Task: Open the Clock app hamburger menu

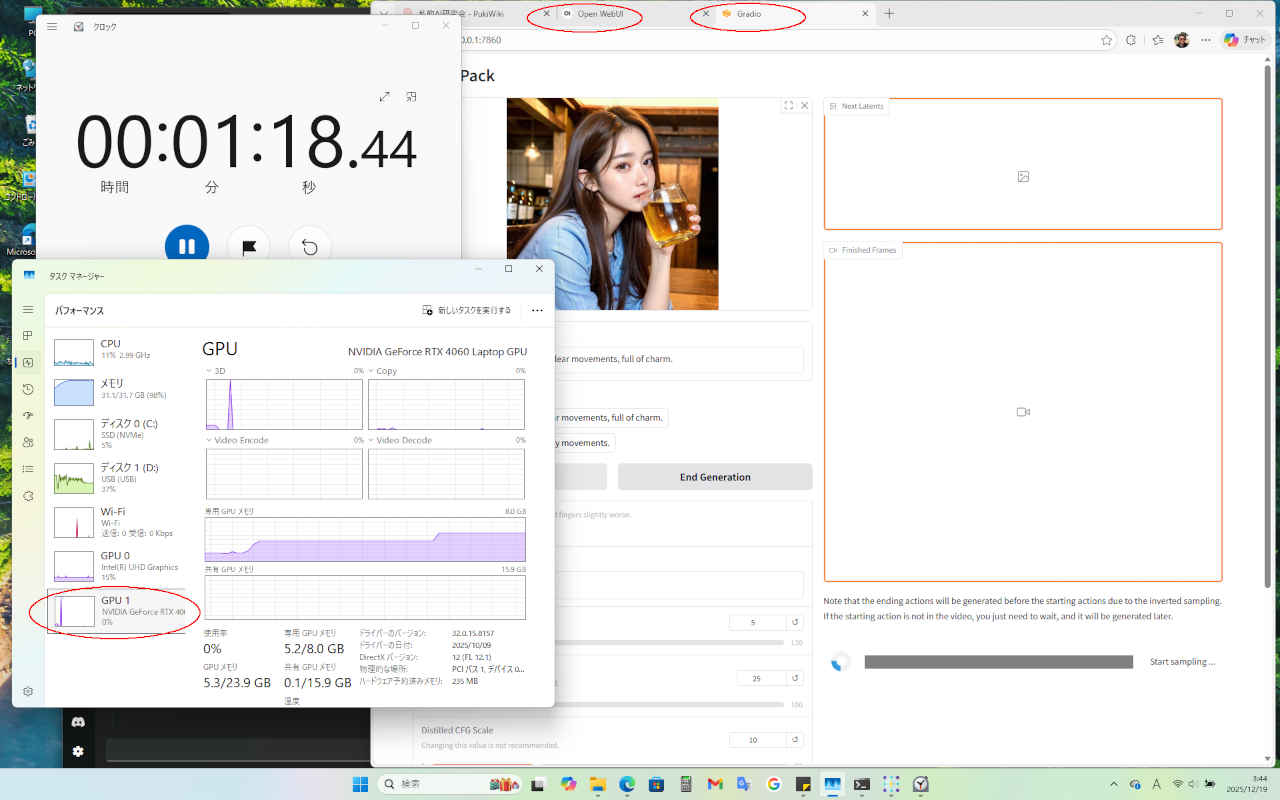Action: click(x=52, y=27)
